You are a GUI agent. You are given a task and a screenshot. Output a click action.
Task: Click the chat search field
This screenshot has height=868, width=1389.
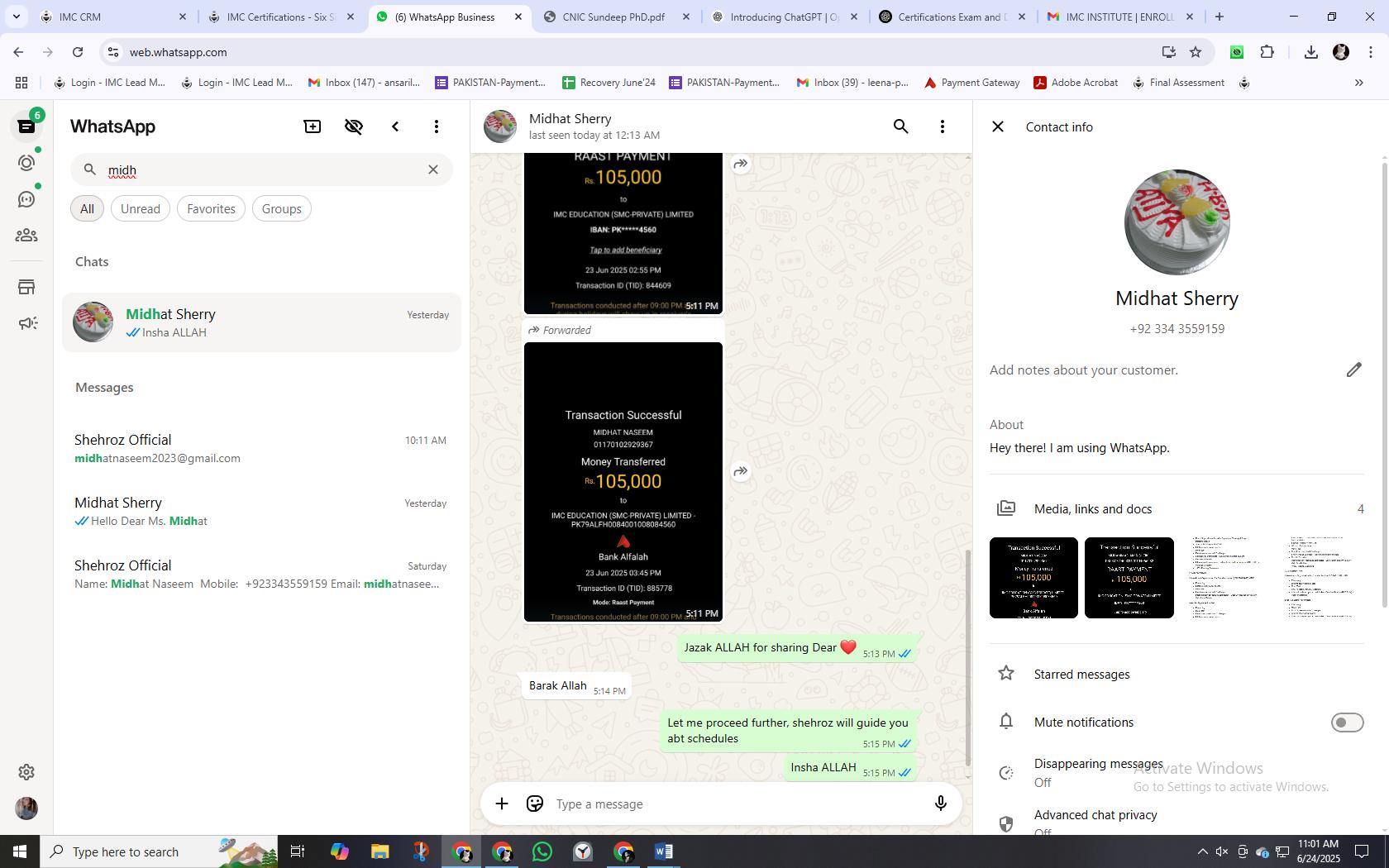coord(262,169)
